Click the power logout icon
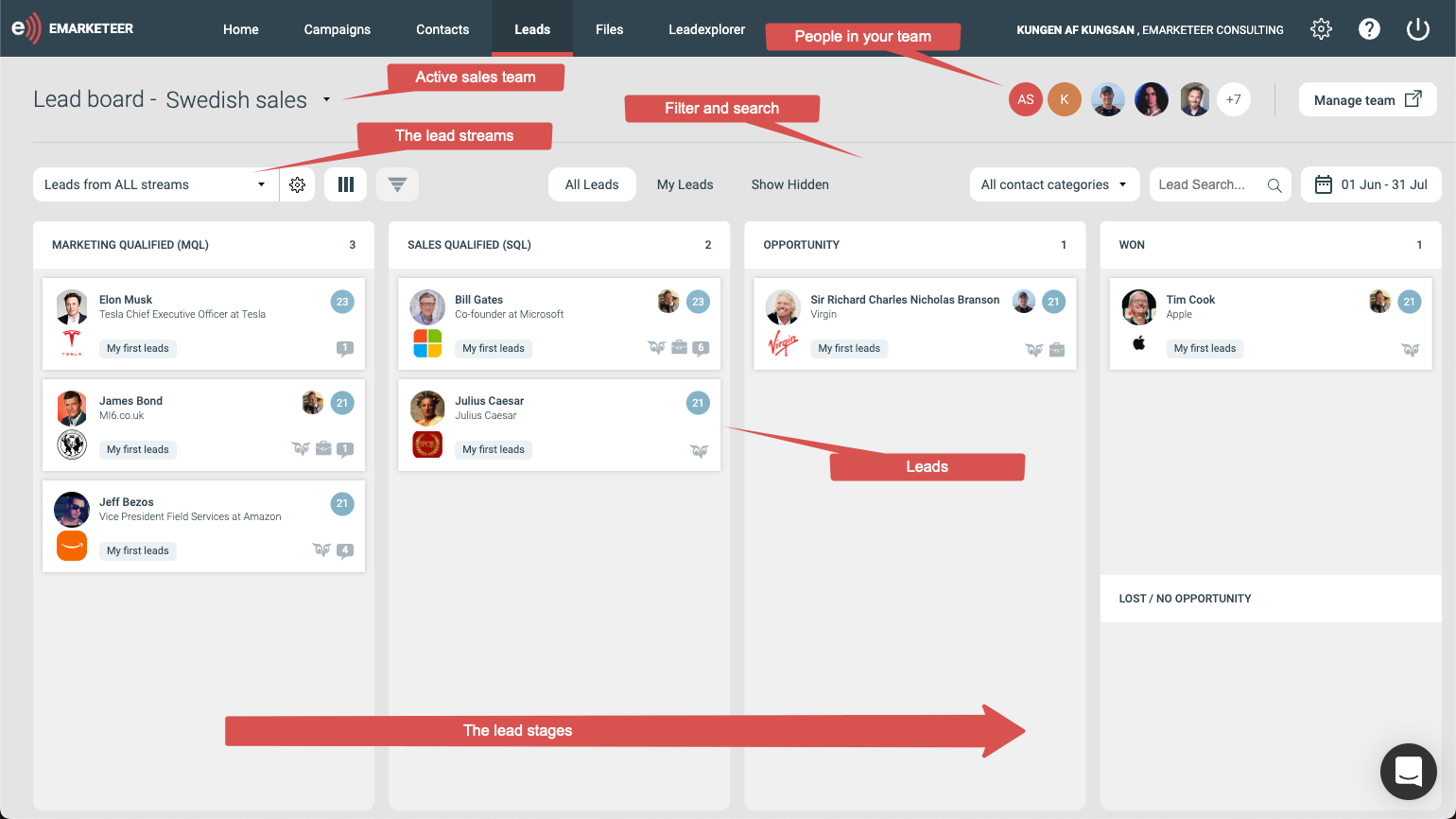The height and width of the screenshot is (819, 1456). [x=1418, y=28]
